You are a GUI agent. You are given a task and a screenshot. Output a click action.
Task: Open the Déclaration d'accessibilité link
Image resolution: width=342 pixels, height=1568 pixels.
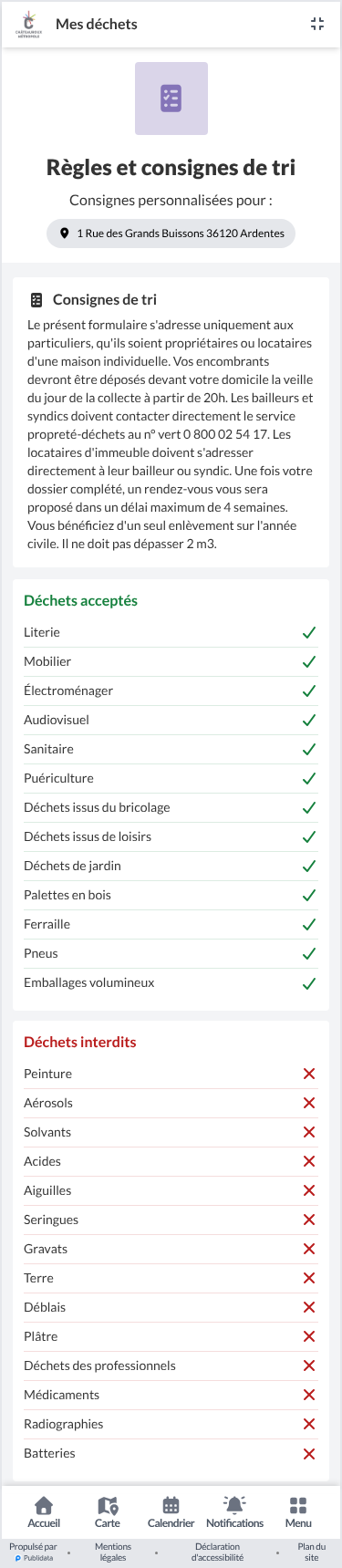(217, 1552)
